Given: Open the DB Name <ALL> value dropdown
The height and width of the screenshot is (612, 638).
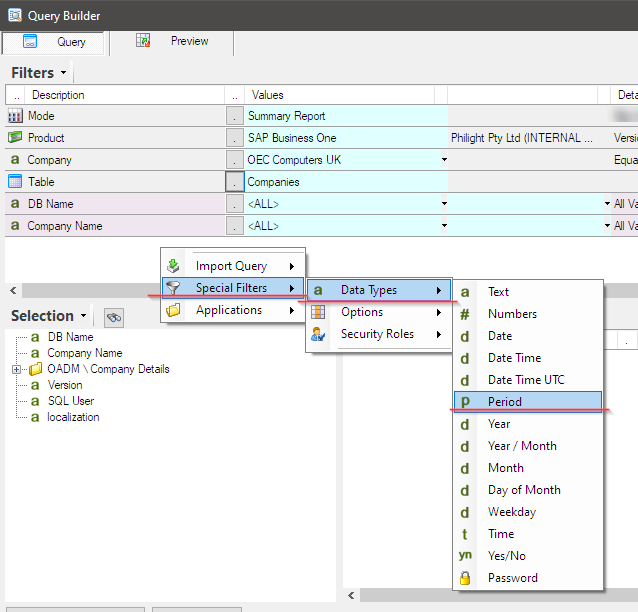Looking at the screenshot, I should point(444,203).
